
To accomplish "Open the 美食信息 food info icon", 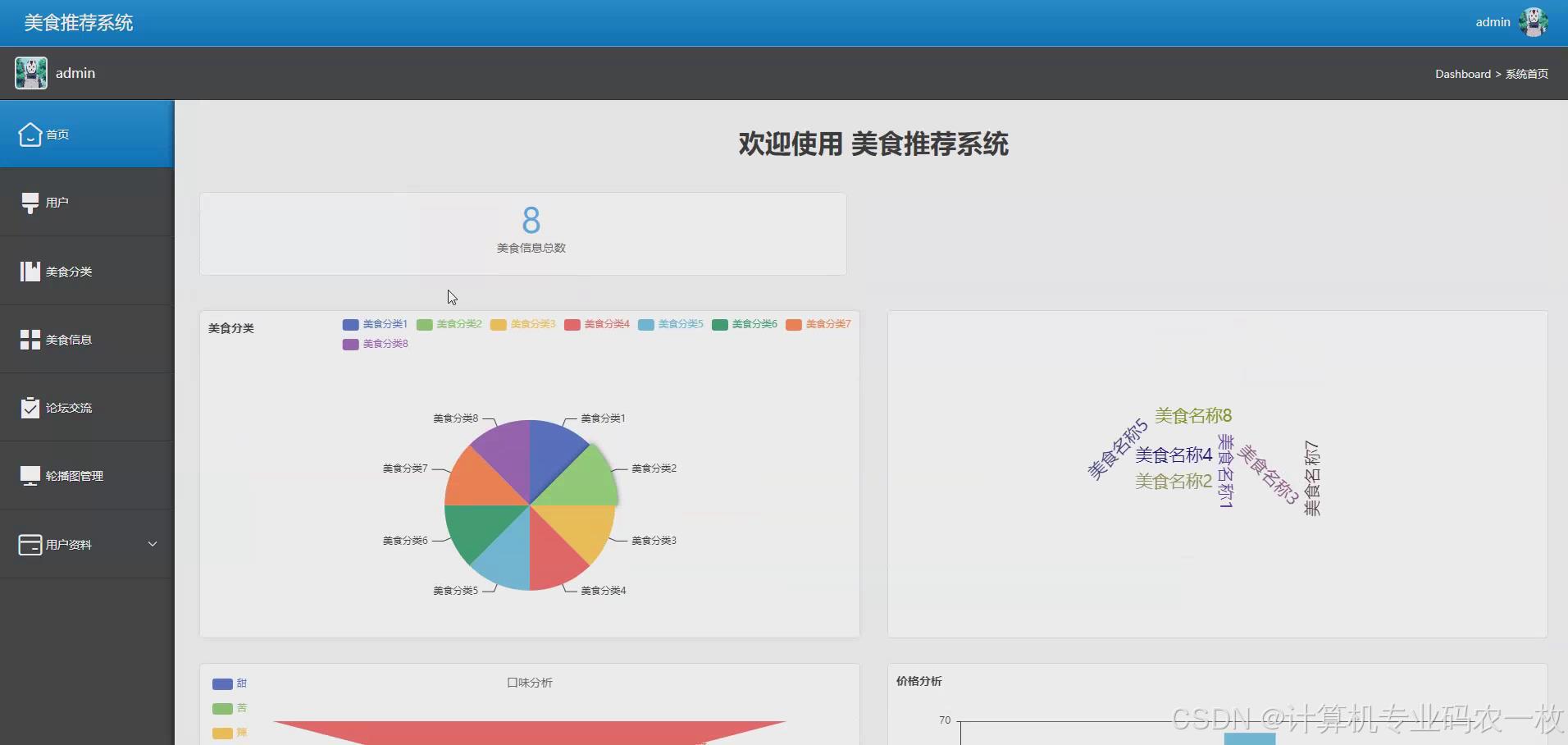I will (x=30, y=339).
